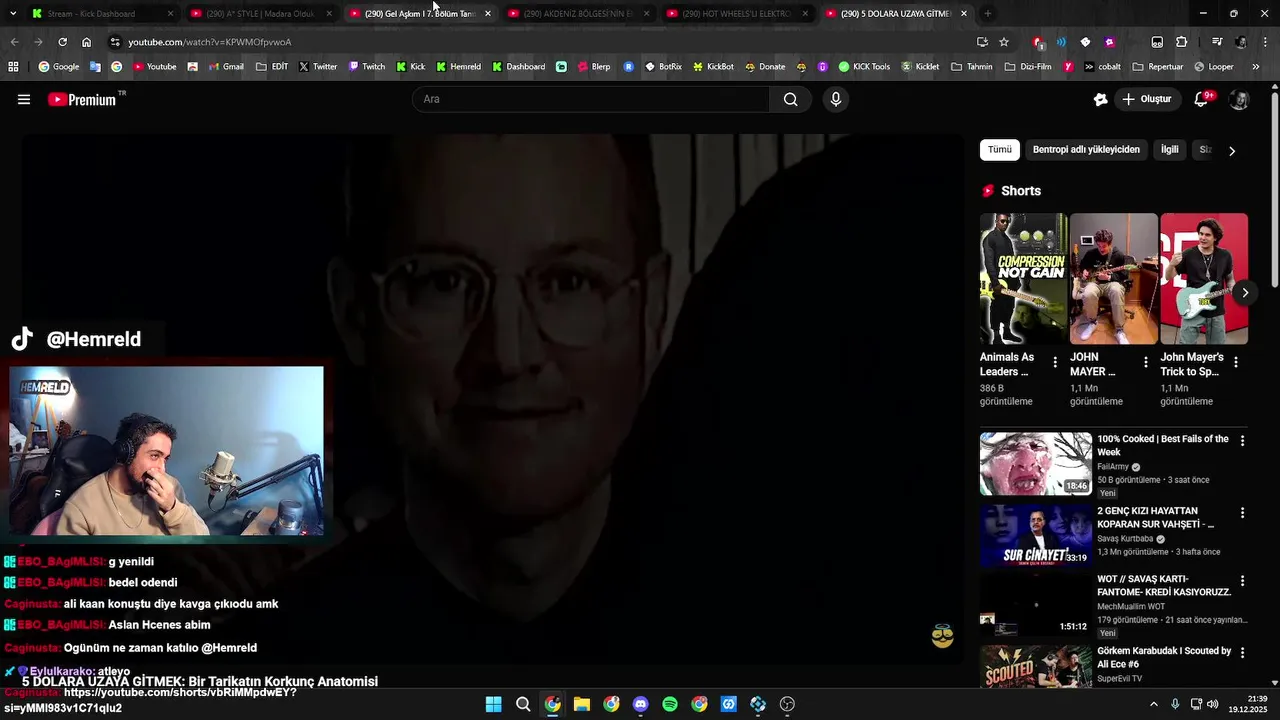1280x720 pixels.
Task: Switch to HOT WHEELS'Lİ ELEKTRO tab
Action: 736,14
